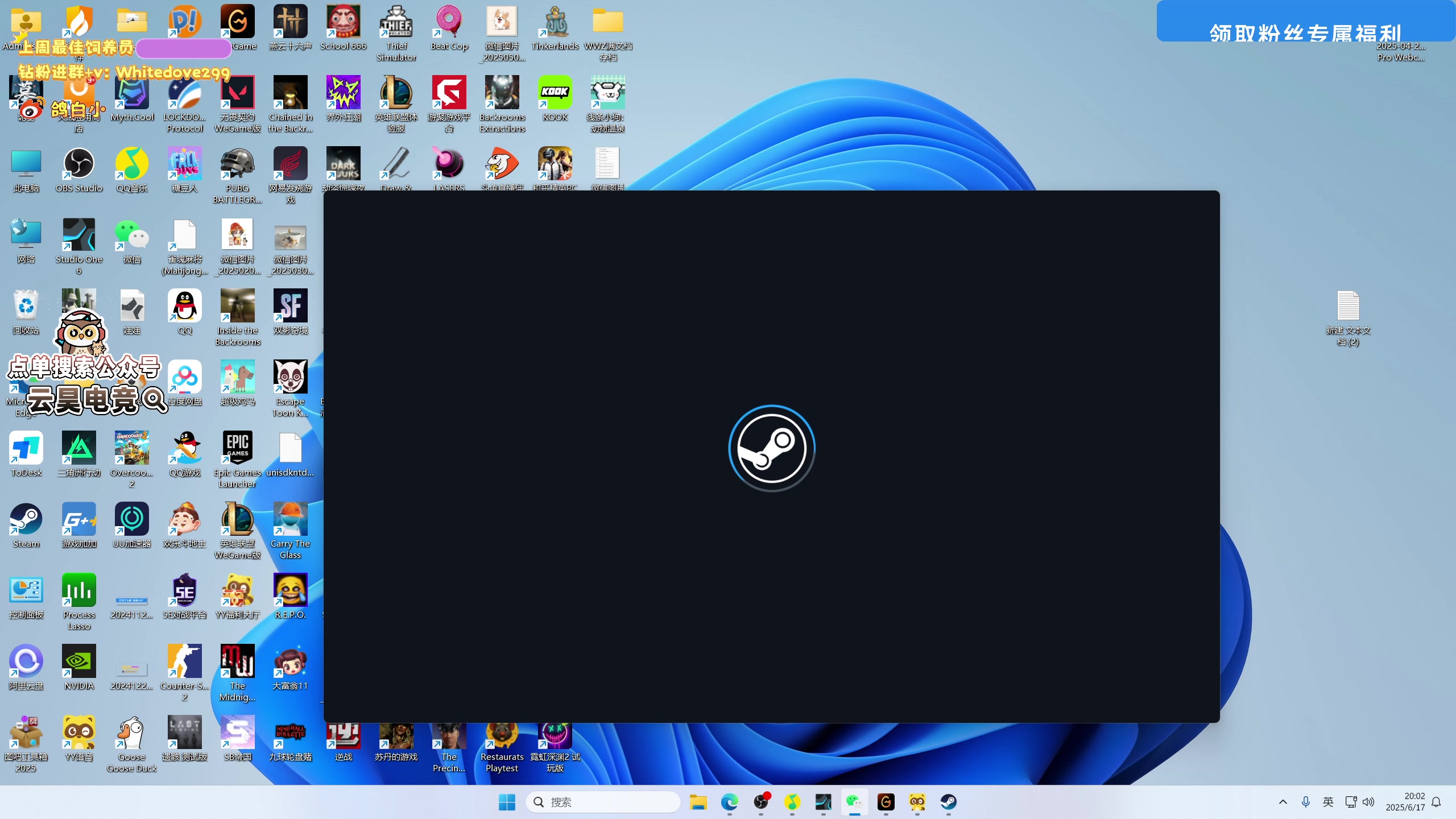This screenshot has width=1456, height=819.
Task: Switch to Steam in the taskbar
Action: [949, 802]
